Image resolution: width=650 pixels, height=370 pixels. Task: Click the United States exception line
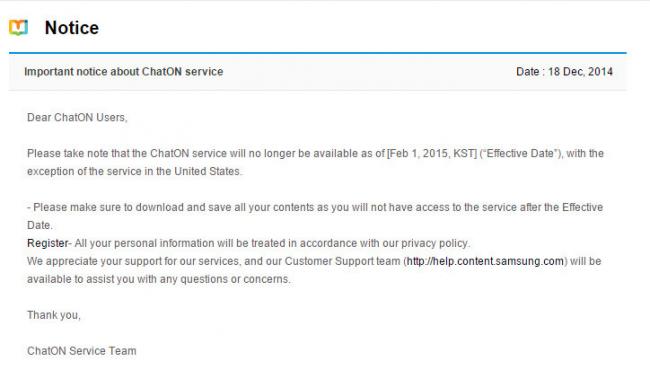coord(135,172)
